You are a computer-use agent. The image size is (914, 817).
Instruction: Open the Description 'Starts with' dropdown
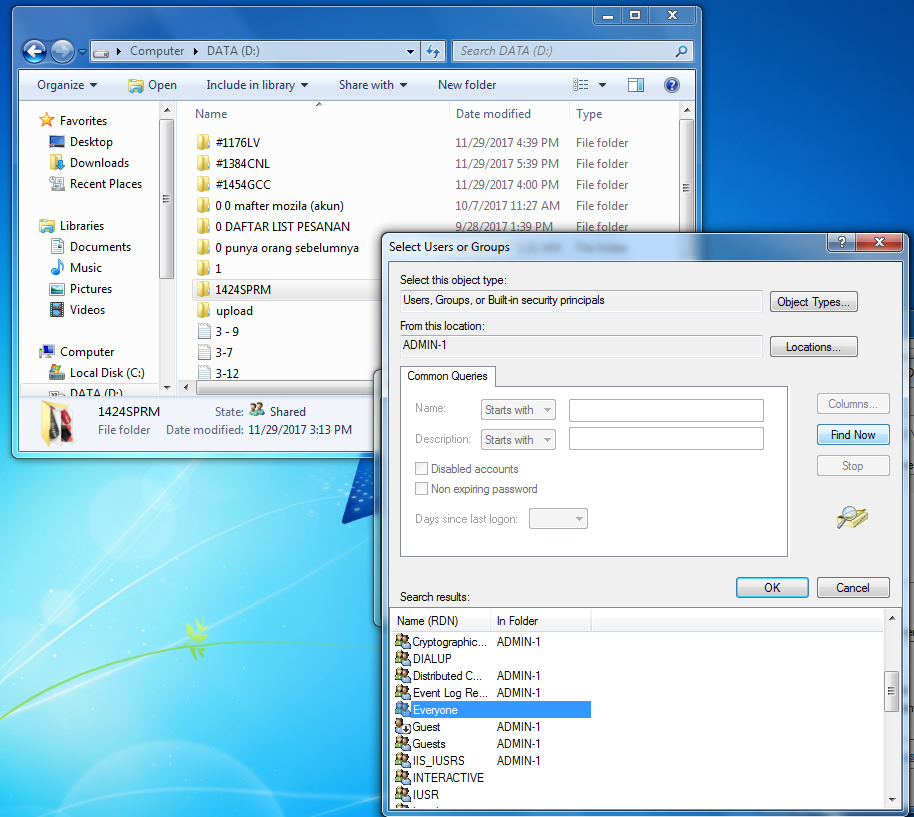pyautogui.click(x=518, y=439)
